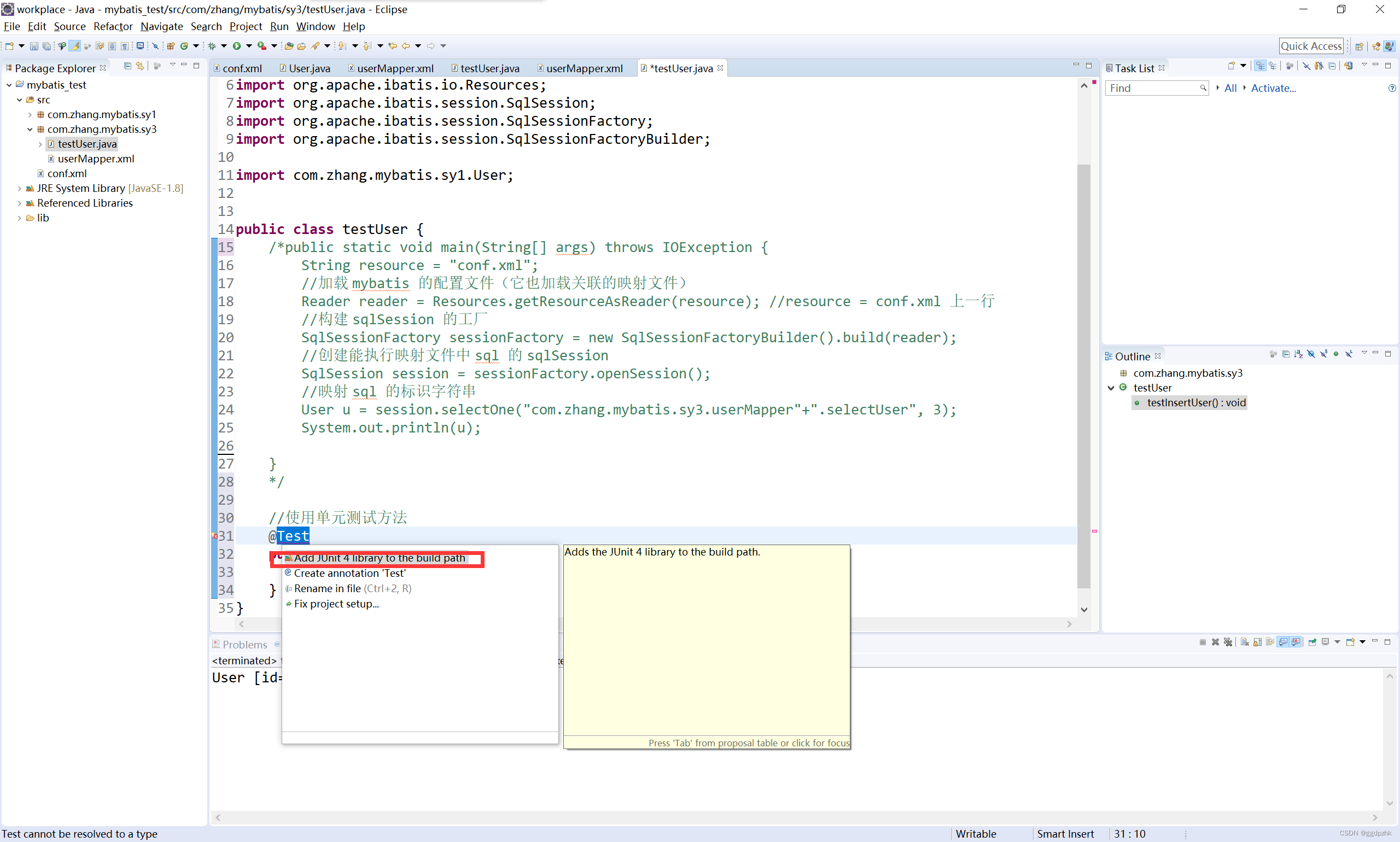Click the green Run button in toolbar
Viewport: 1400px width, 842px height.
pos(237,46)
